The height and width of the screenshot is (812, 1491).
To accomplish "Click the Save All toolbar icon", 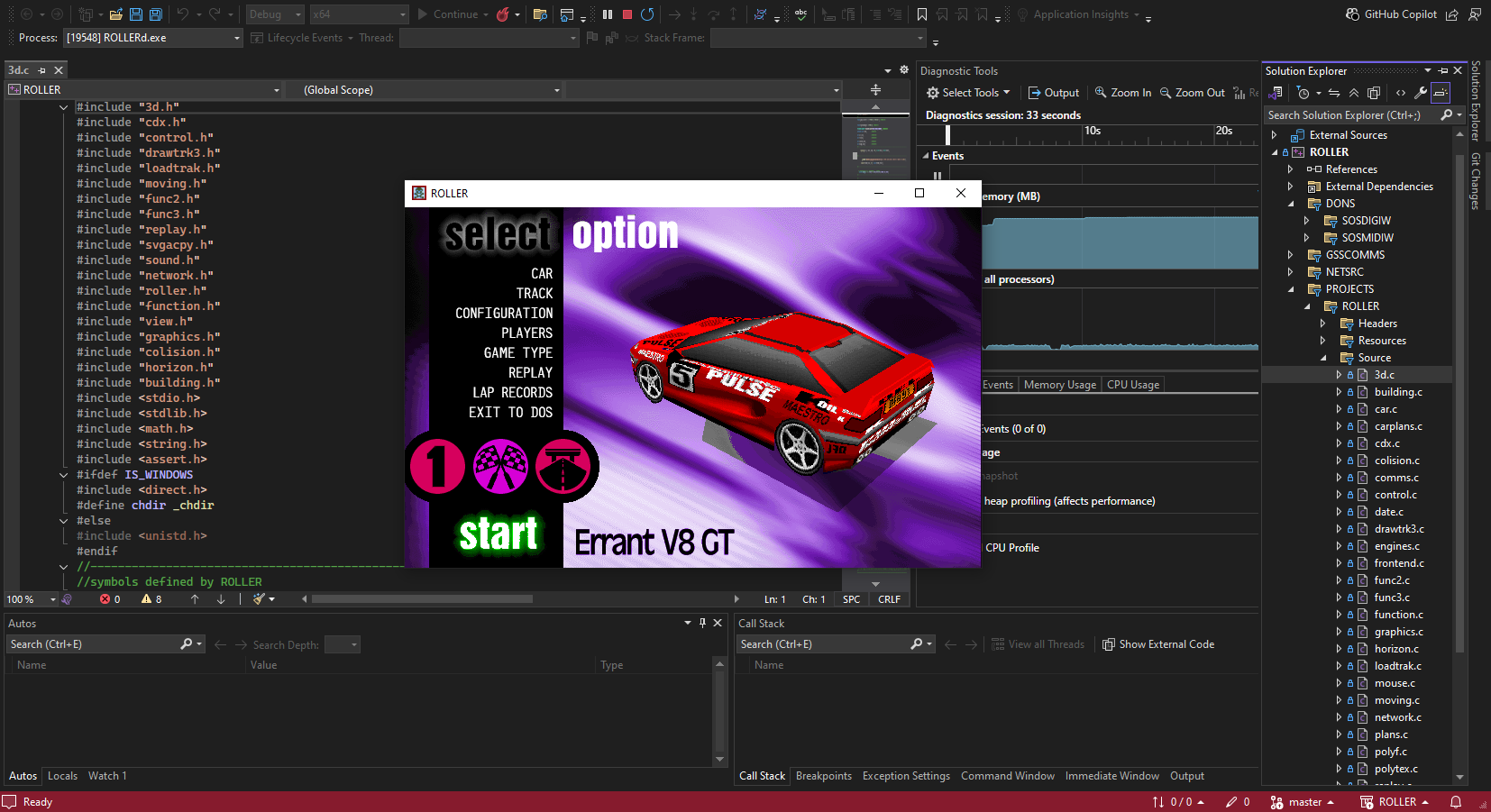I will pyautogui.click(x=155, y=14).
